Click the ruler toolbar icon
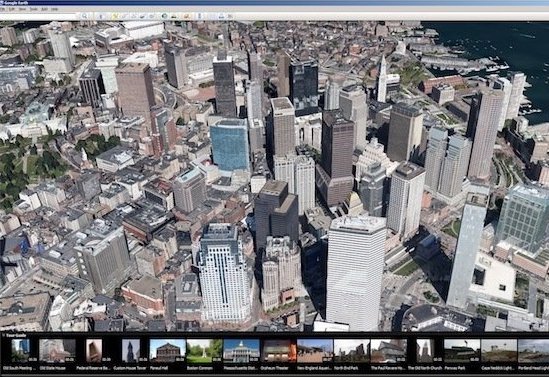 coord(199,16)
